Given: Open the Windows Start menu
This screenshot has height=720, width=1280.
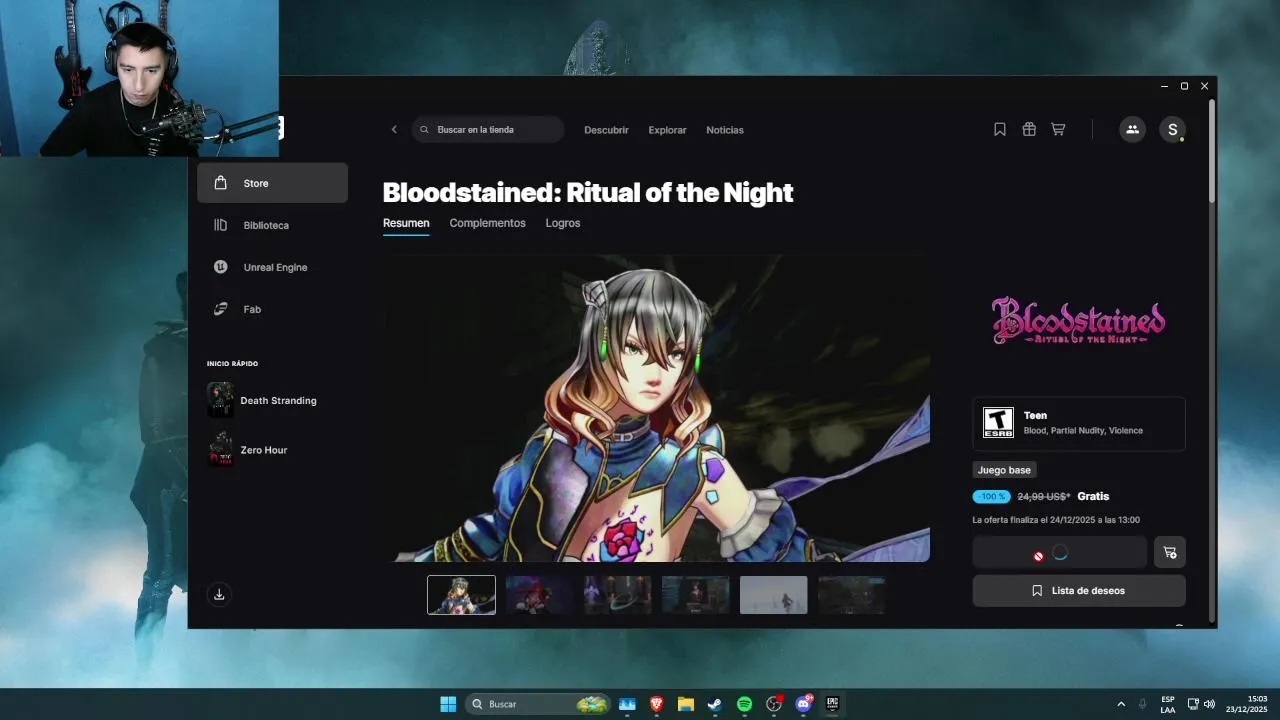Looking at the screenshot, I should 448,704.
